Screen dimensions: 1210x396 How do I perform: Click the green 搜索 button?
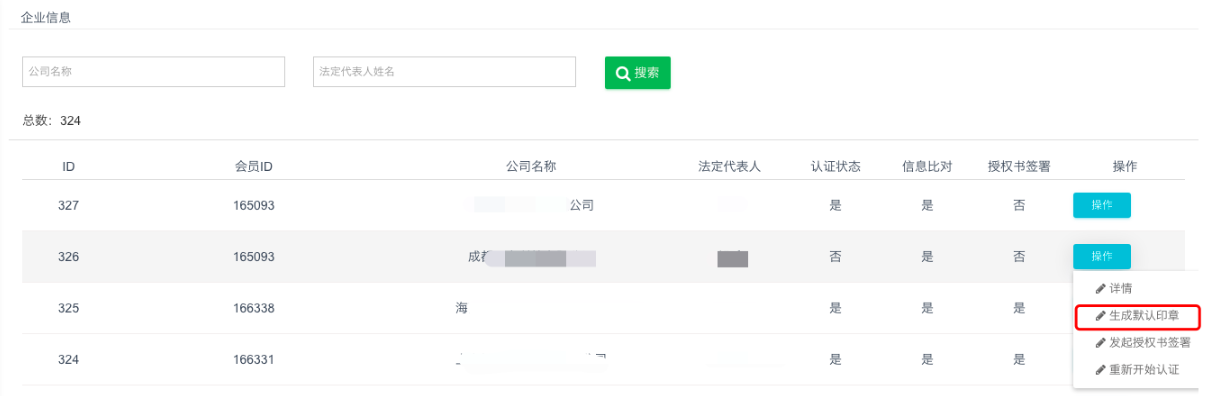[637, 73]
